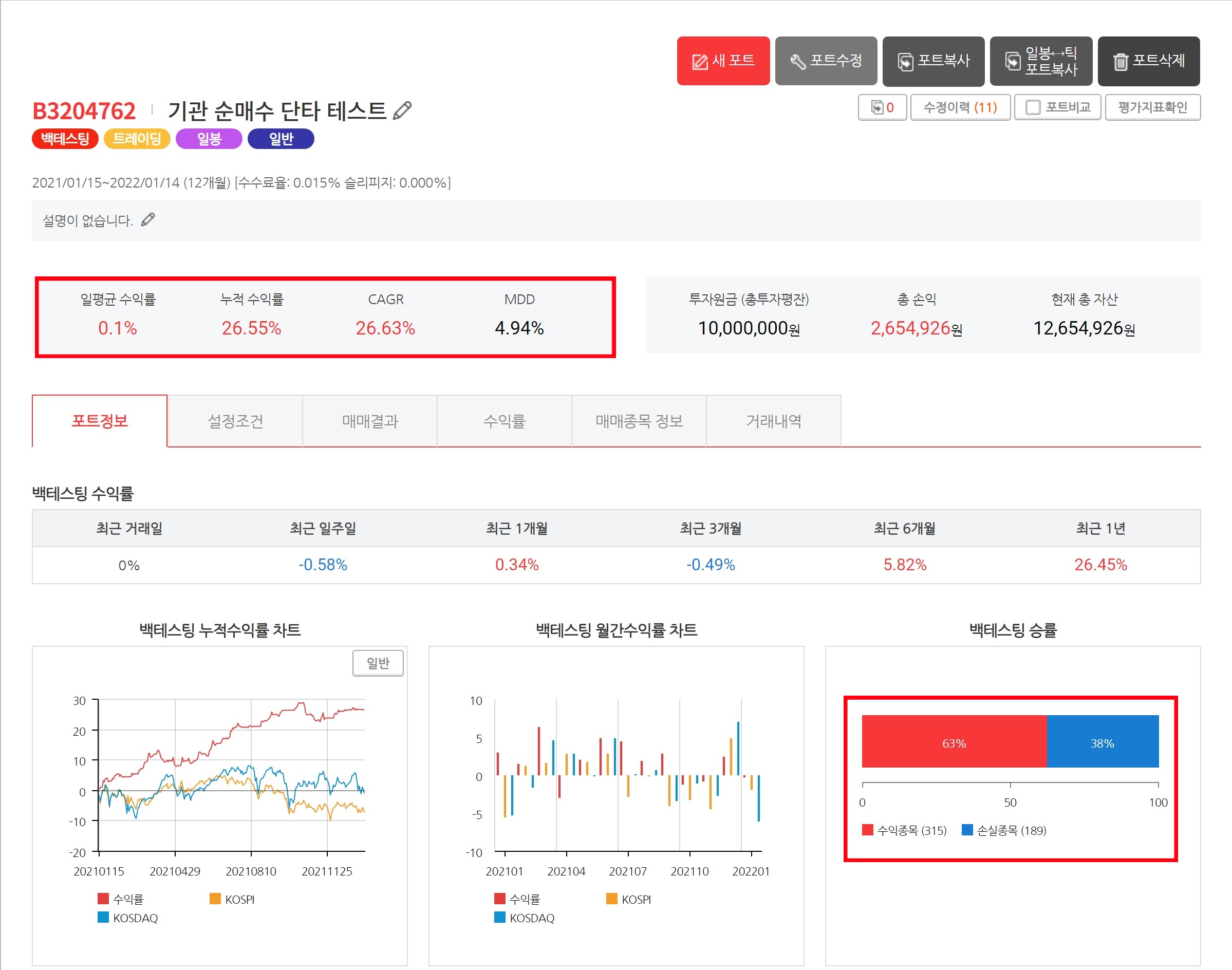Image resolution: width=1232 pixels, height=970 pixels.
Task: Click the copy count icon button showing 0
Action: [882, 107]
